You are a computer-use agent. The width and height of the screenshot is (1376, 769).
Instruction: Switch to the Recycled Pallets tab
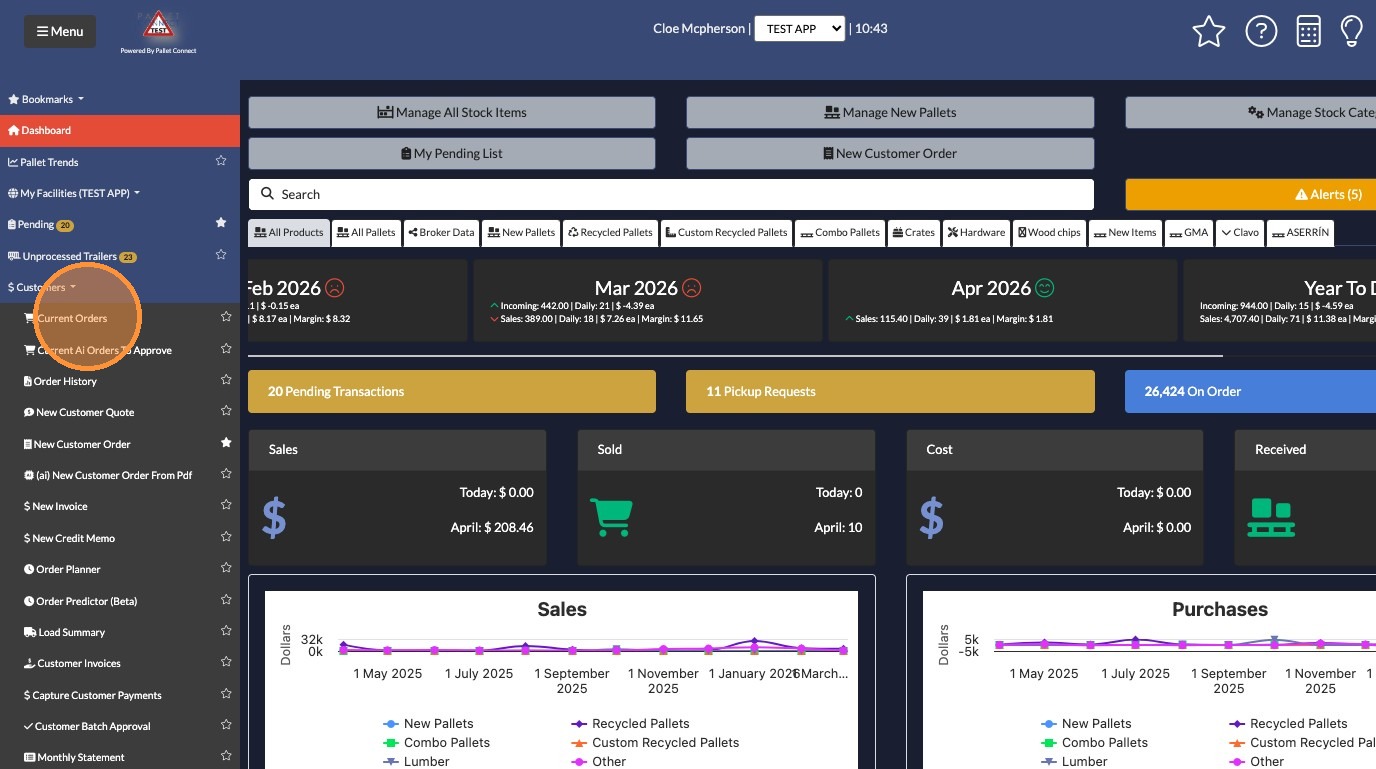(x=610, y=233)
